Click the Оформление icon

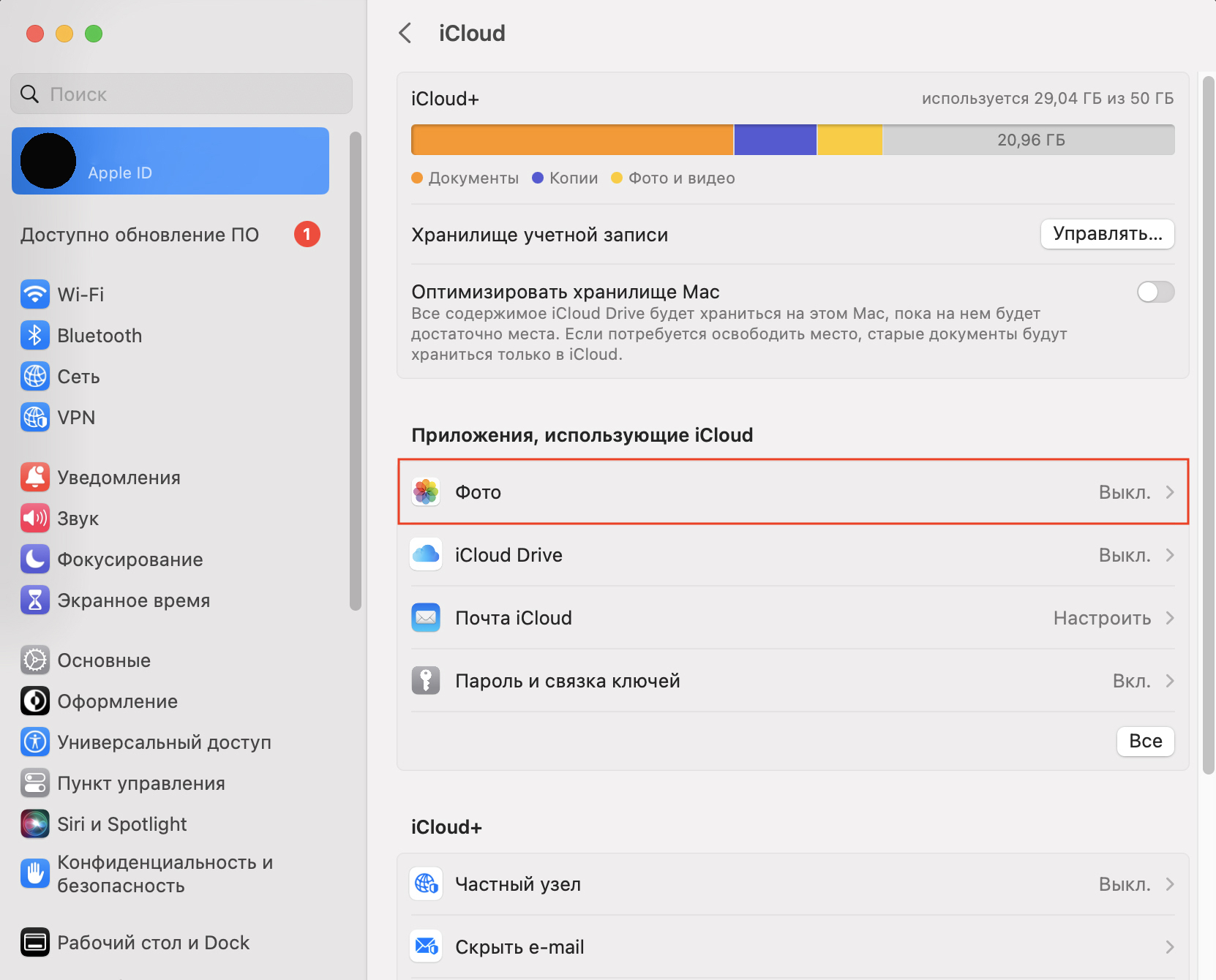click(x=35, y=701)
